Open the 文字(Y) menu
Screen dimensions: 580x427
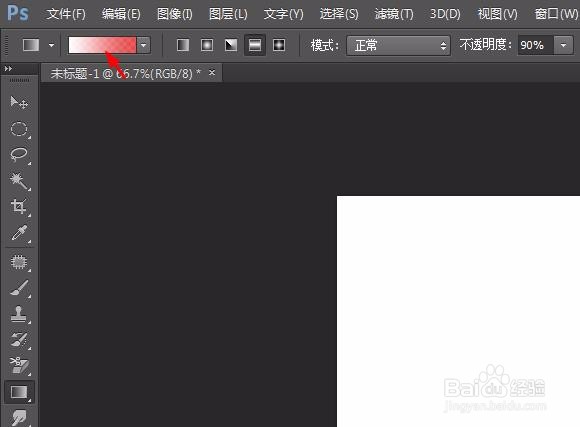pyautogui.click(x=283, y=14)
